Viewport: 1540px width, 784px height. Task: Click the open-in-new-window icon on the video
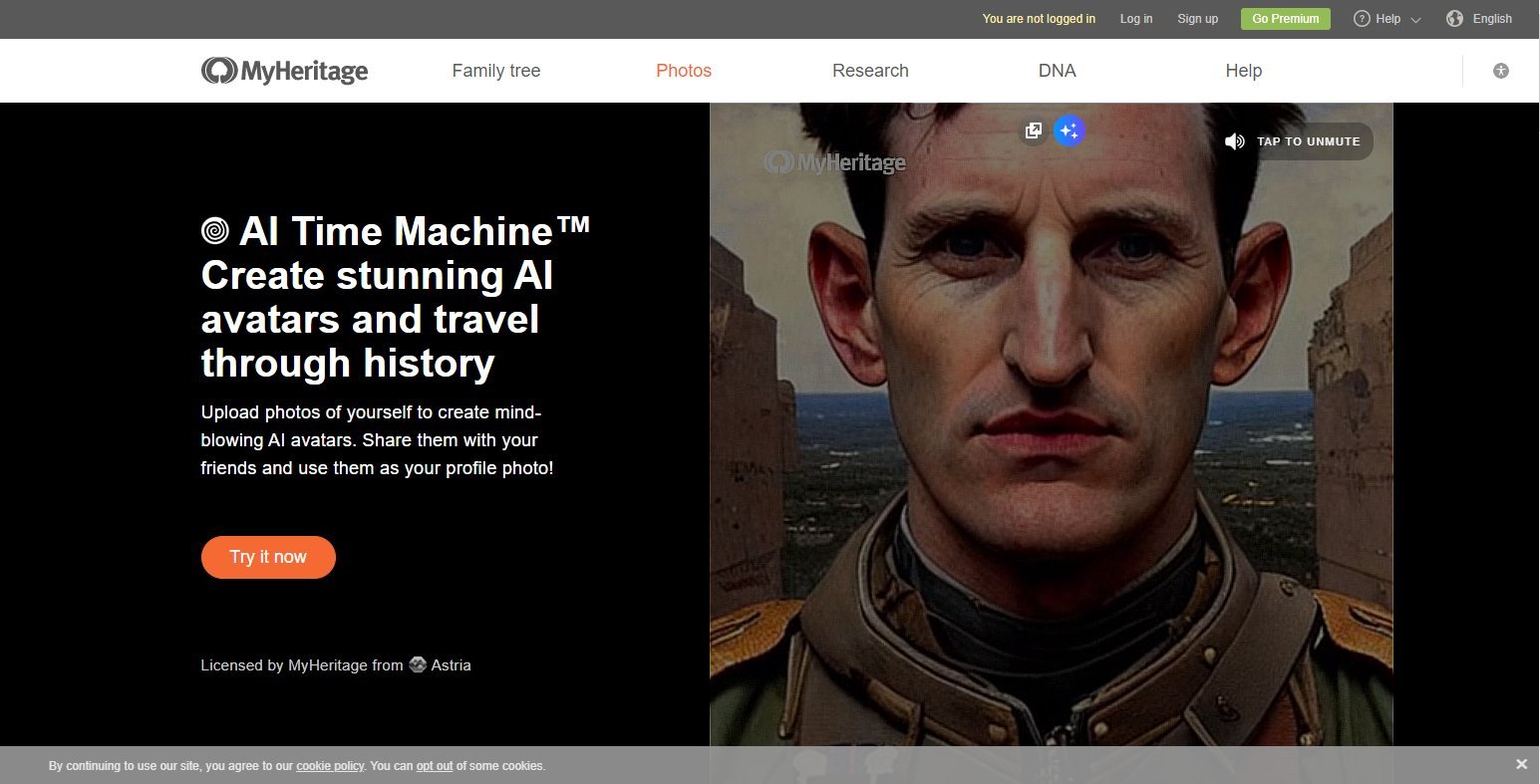coord(1033,131)
